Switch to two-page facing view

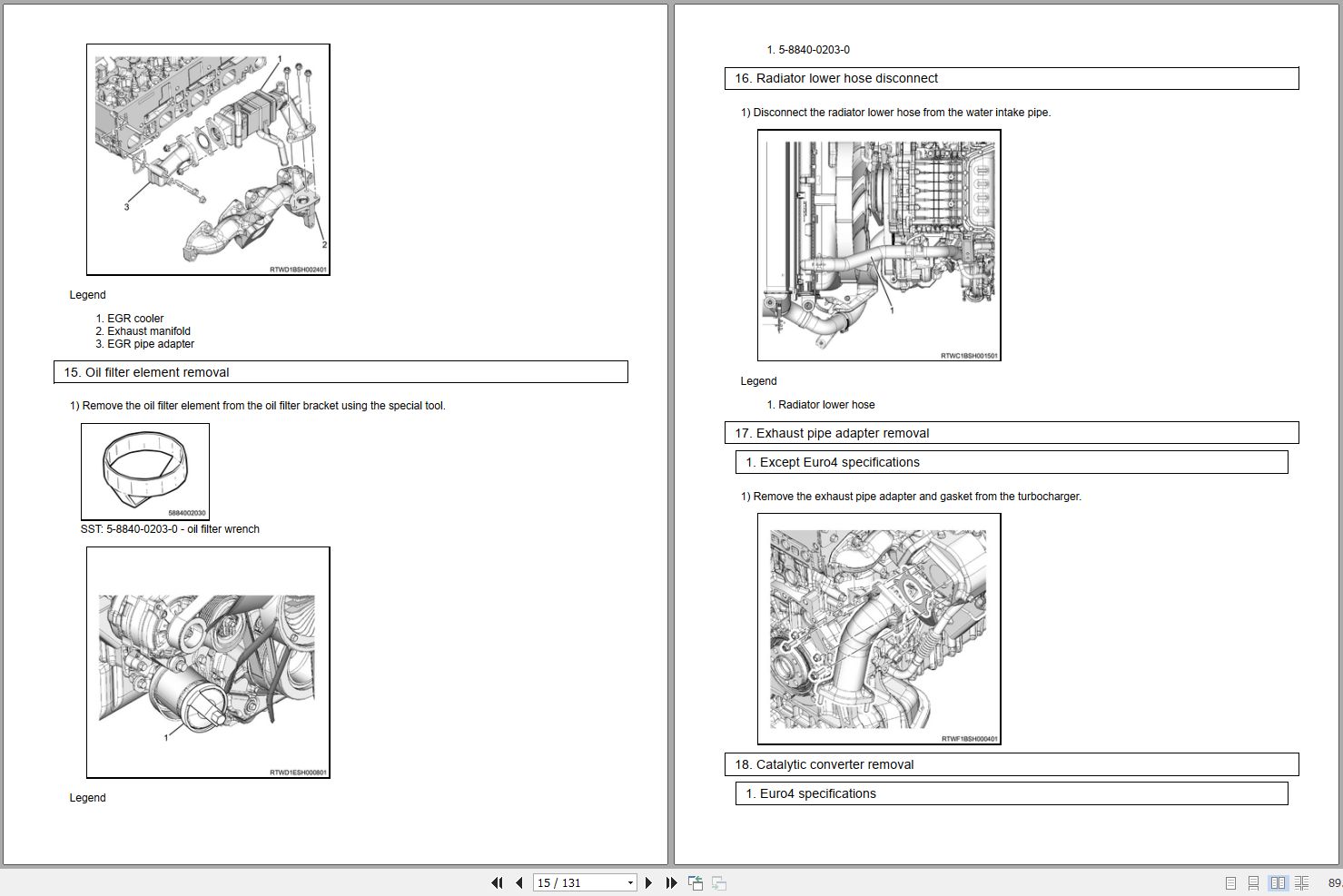point(1278,882)
